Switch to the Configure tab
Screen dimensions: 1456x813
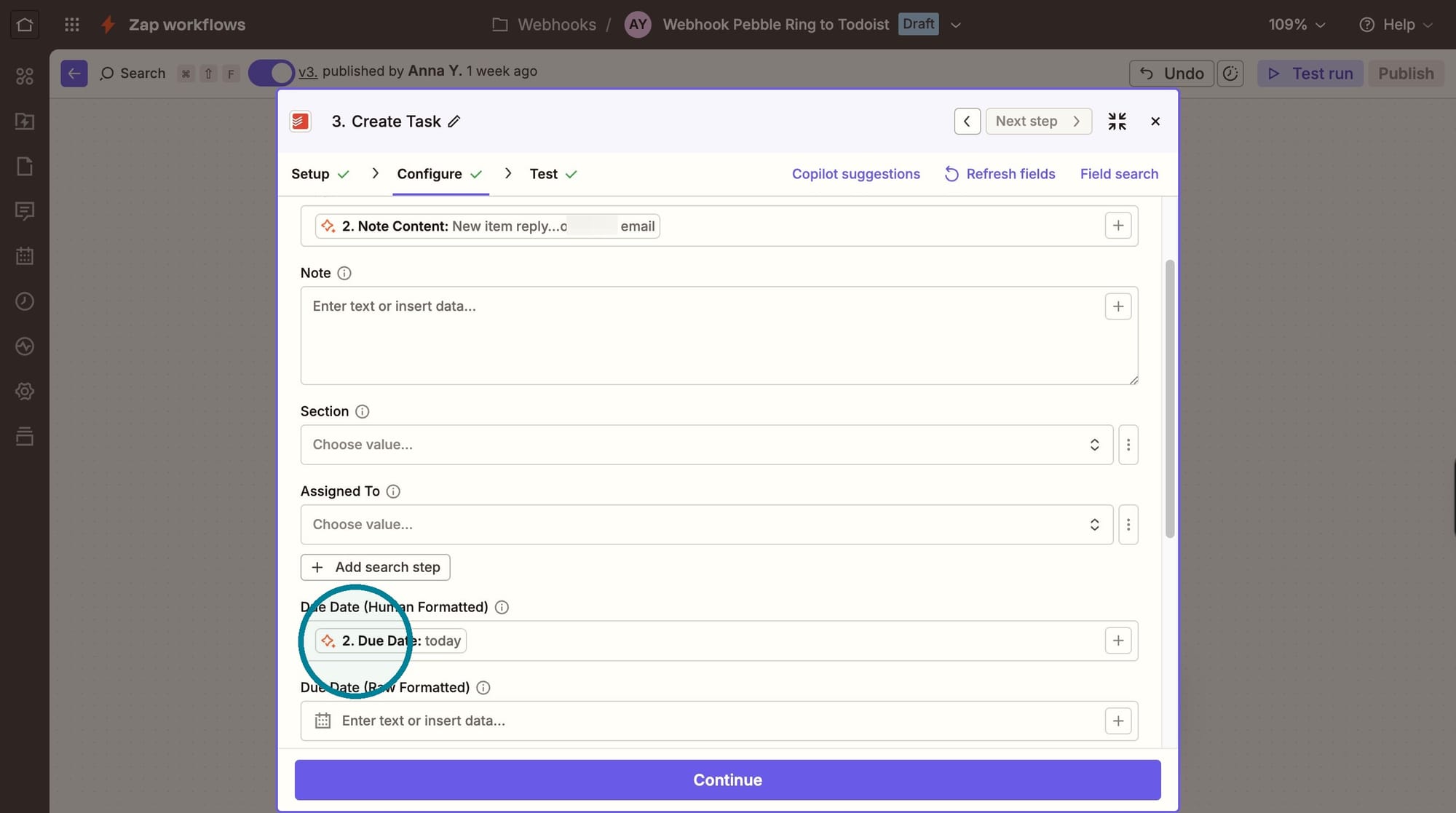pyautogui.click(x=440, y=174)
